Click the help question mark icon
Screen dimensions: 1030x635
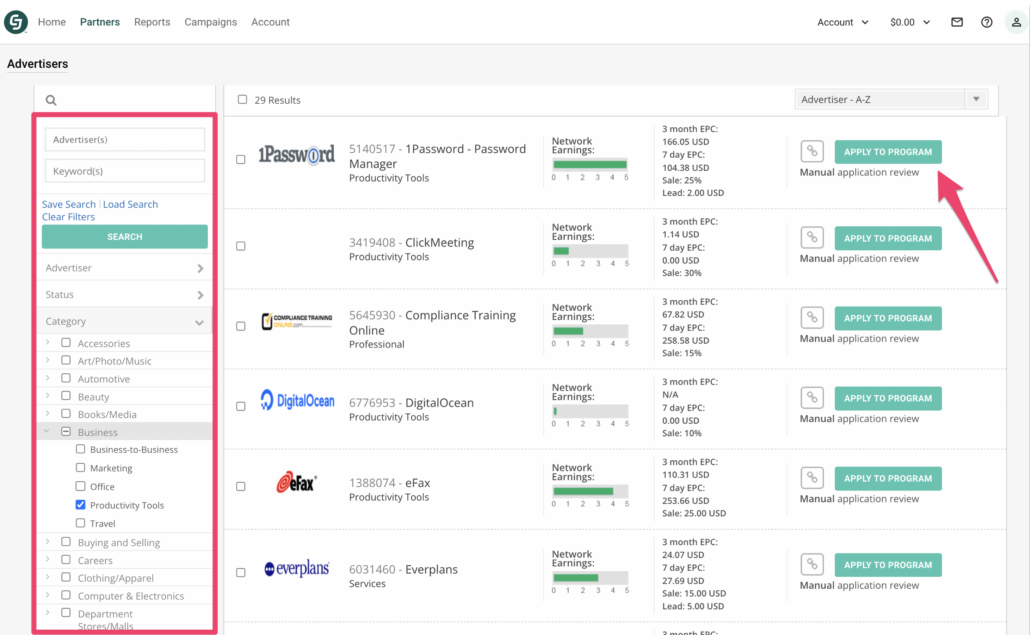click(x=986, y=22)
